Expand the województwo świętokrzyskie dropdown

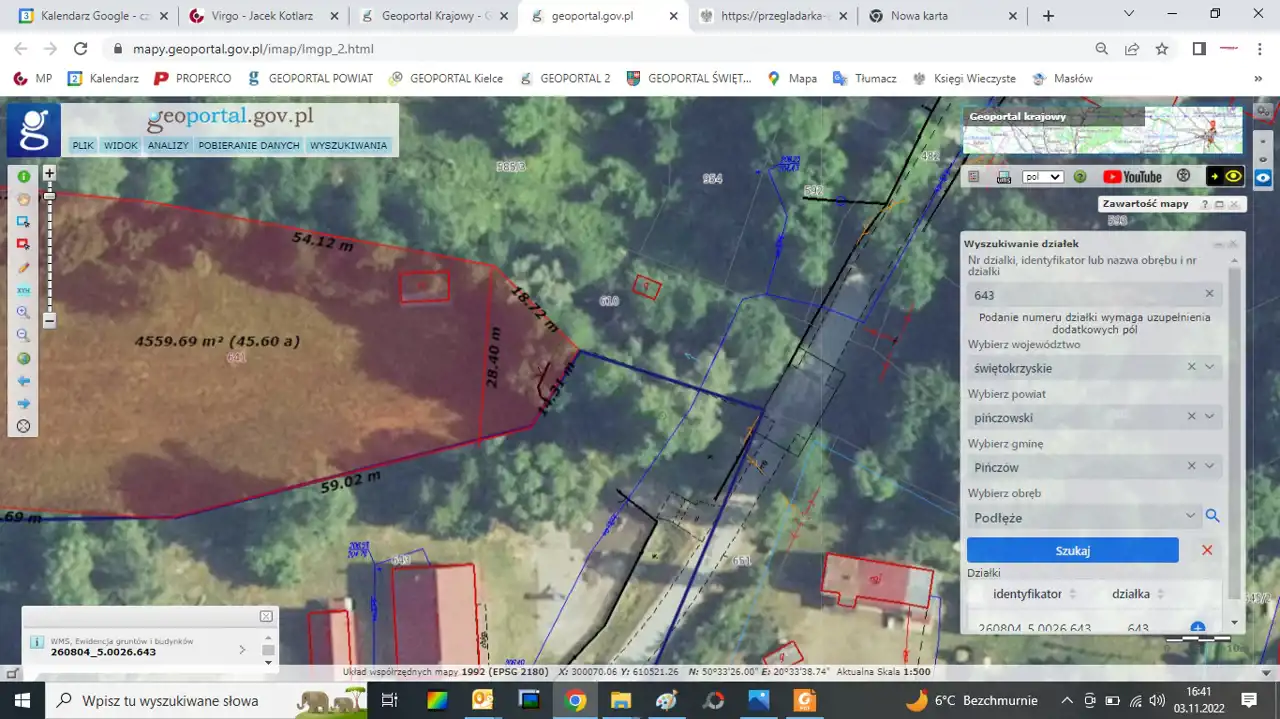click(x=1210, y=368)
